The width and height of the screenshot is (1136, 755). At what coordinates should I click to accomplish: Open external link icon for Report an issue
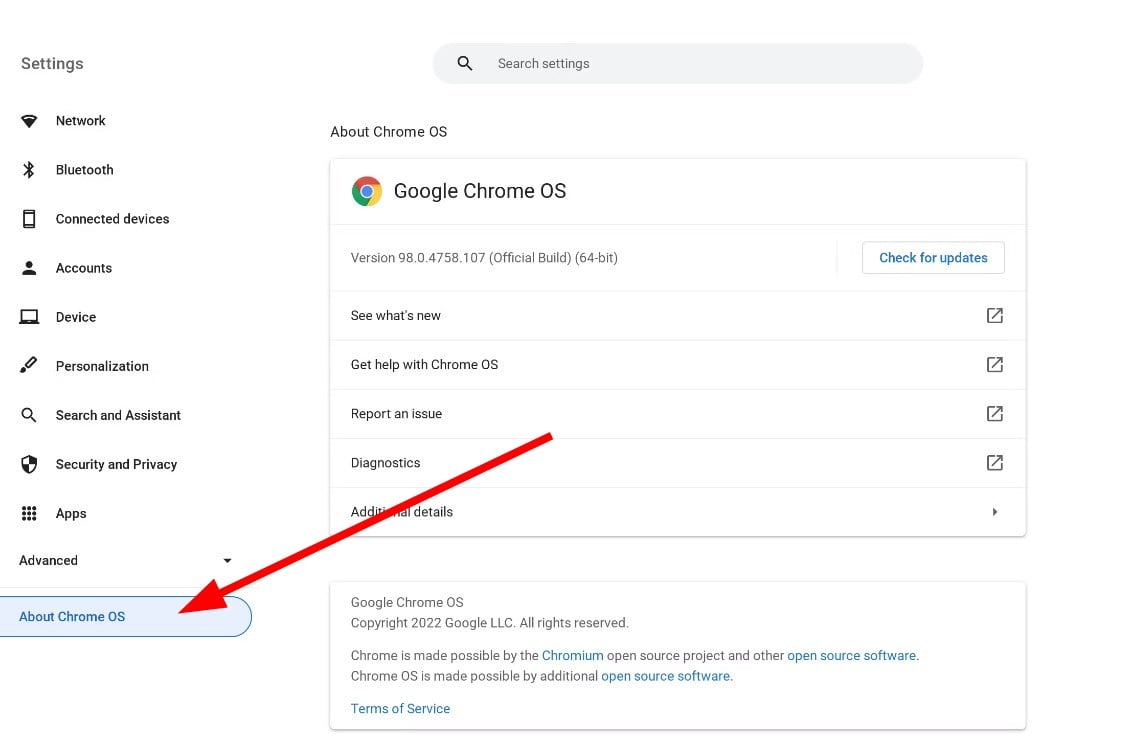995,414
